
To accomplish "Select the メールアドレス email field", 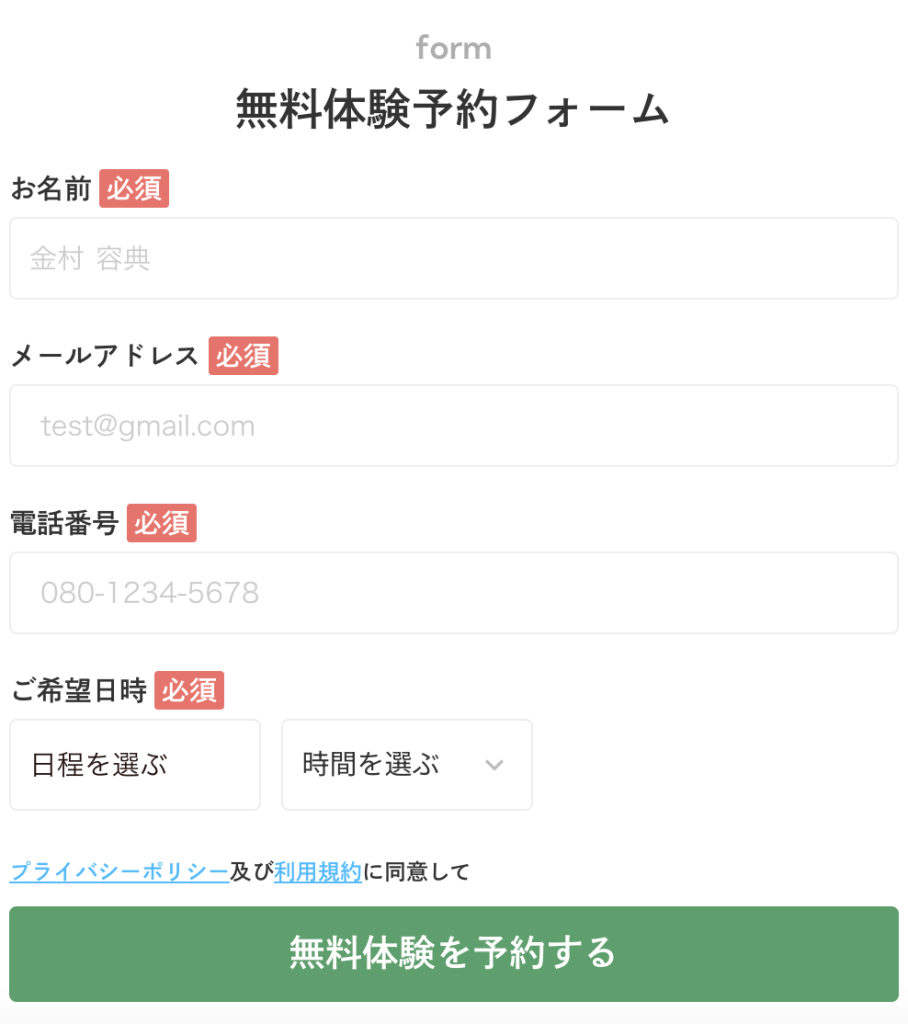I will 453,426.
